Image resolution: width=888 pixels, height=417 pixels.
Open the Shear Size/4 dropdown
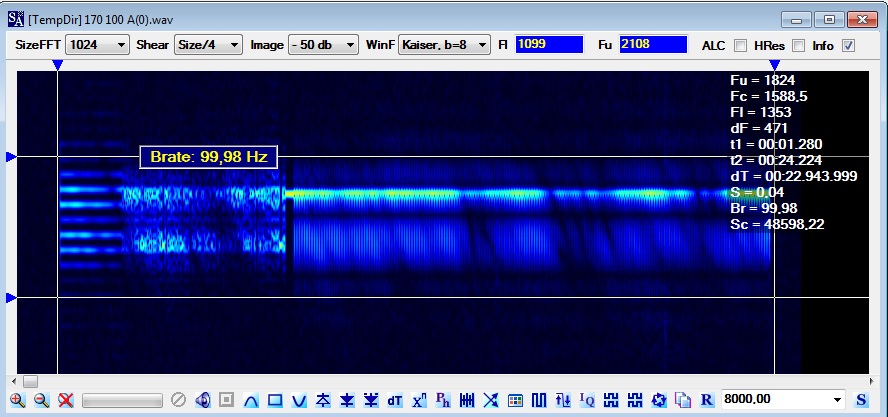tap(208, 45)
